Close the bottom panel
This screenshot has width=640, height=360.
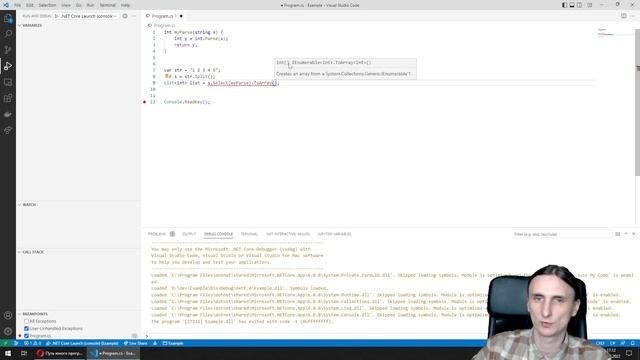click(634, 234)
